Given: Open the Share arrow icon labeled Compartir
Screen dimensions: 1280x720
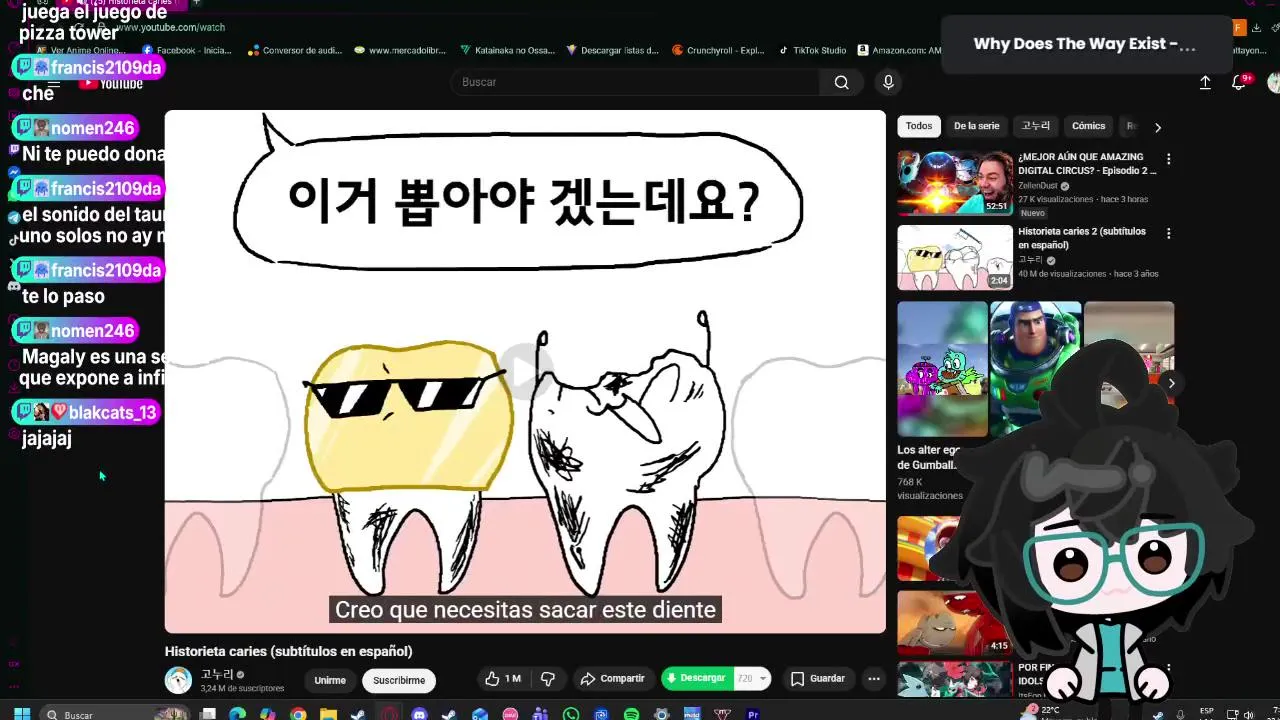Looking at the screenshot, I should pos(613,678).
